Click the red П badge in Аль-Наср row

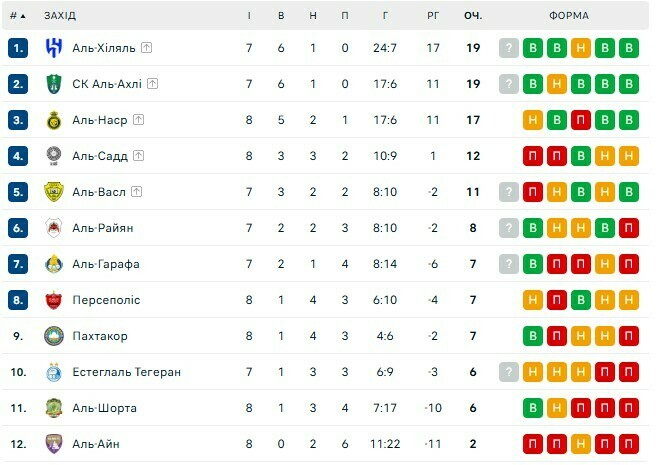pyautogui.click(x=581, y=120)
